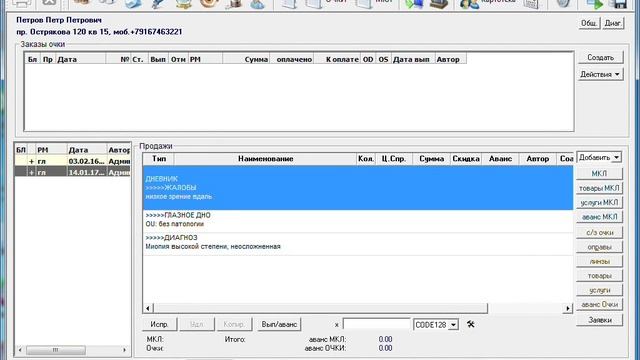Viewport: 640px width, 360px height.
Task: Click the OD column header
Action: click(368, 59)
